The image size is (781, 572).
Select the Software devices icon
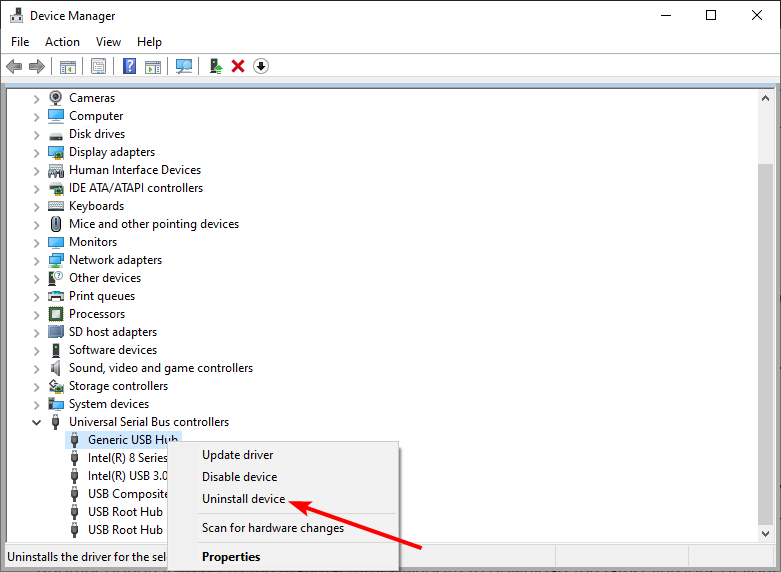[56, 350]
